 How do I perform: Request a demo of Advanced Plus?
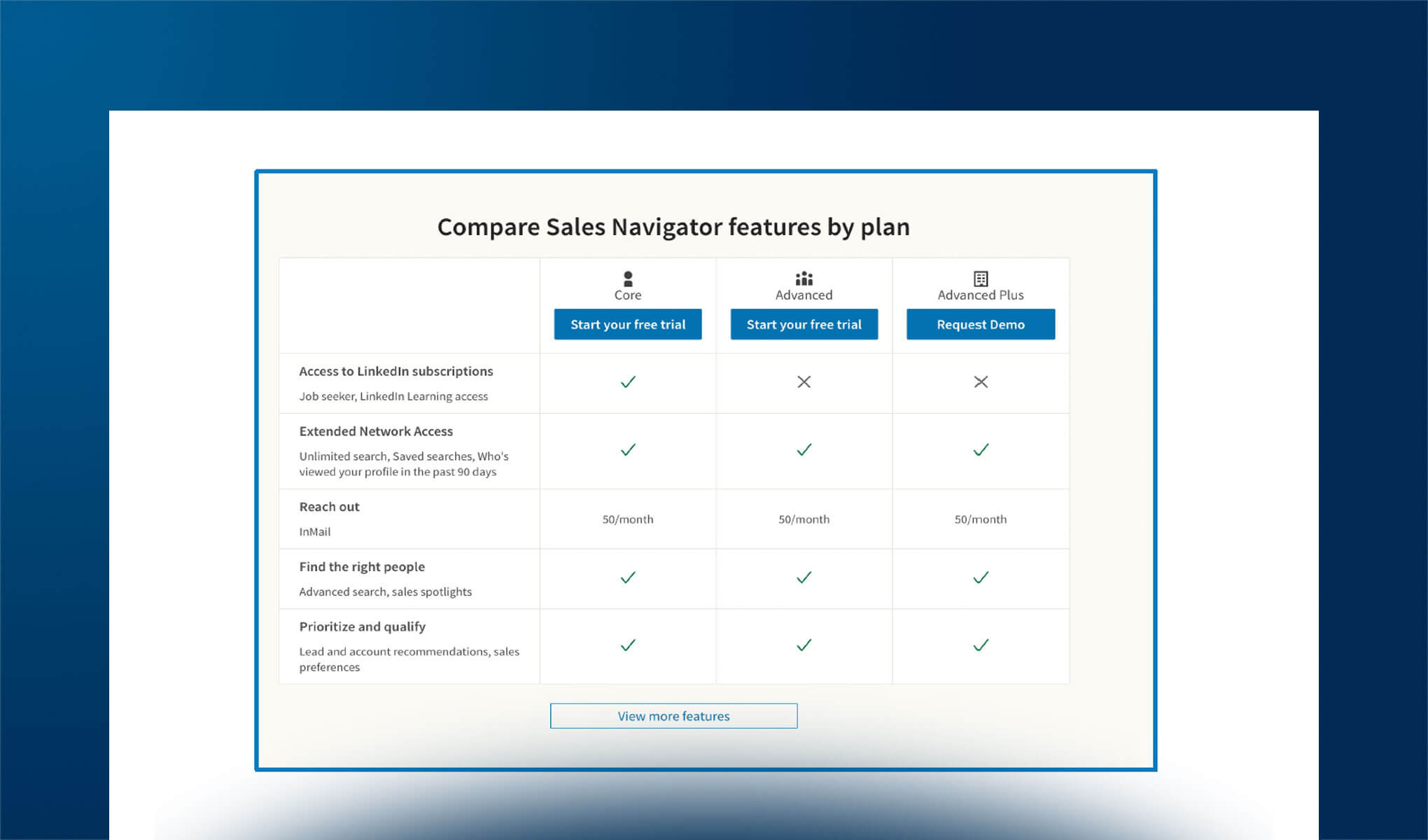pyautogui.click(x=980, y=324)
